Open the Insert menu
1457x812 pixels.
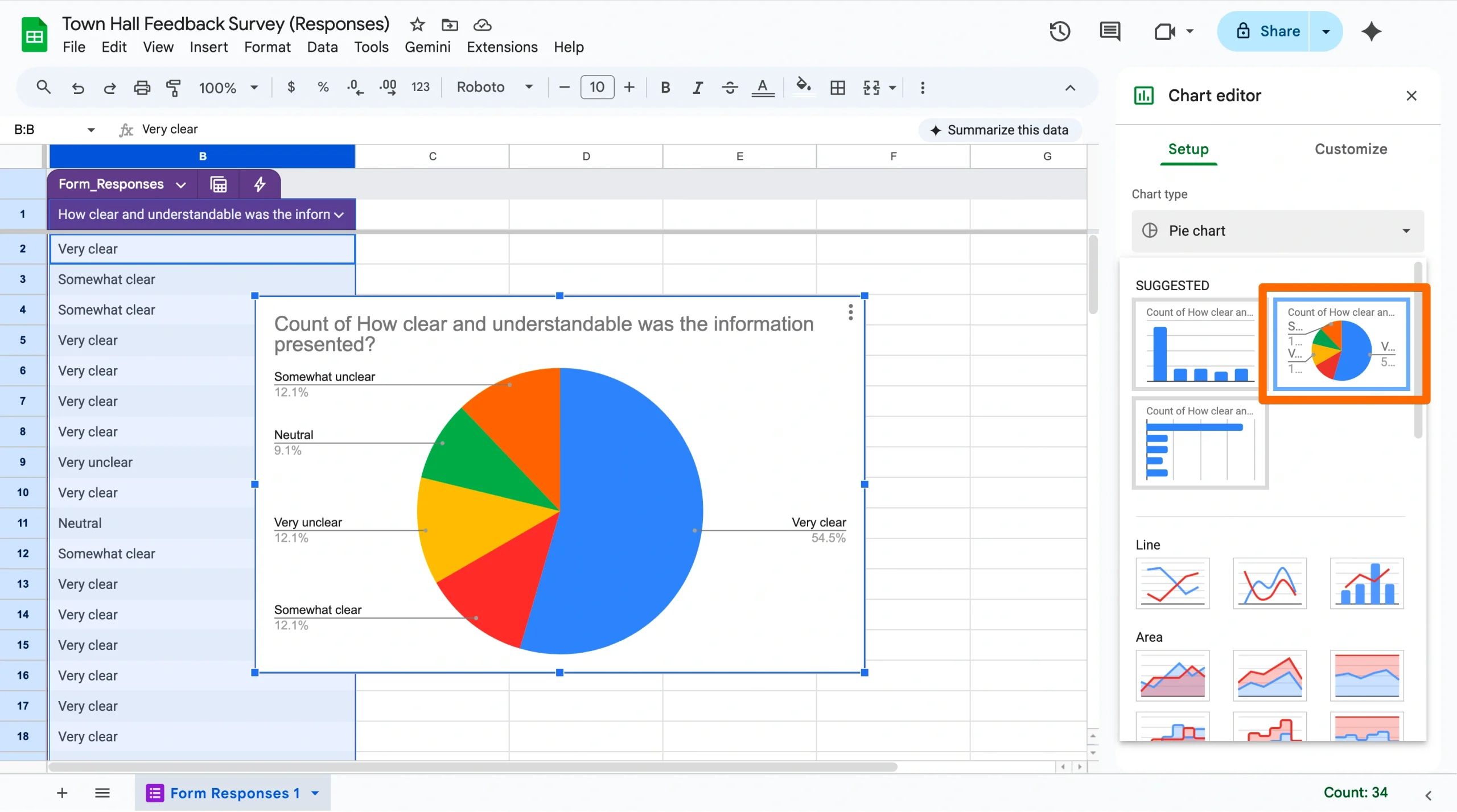click(208, 47)
